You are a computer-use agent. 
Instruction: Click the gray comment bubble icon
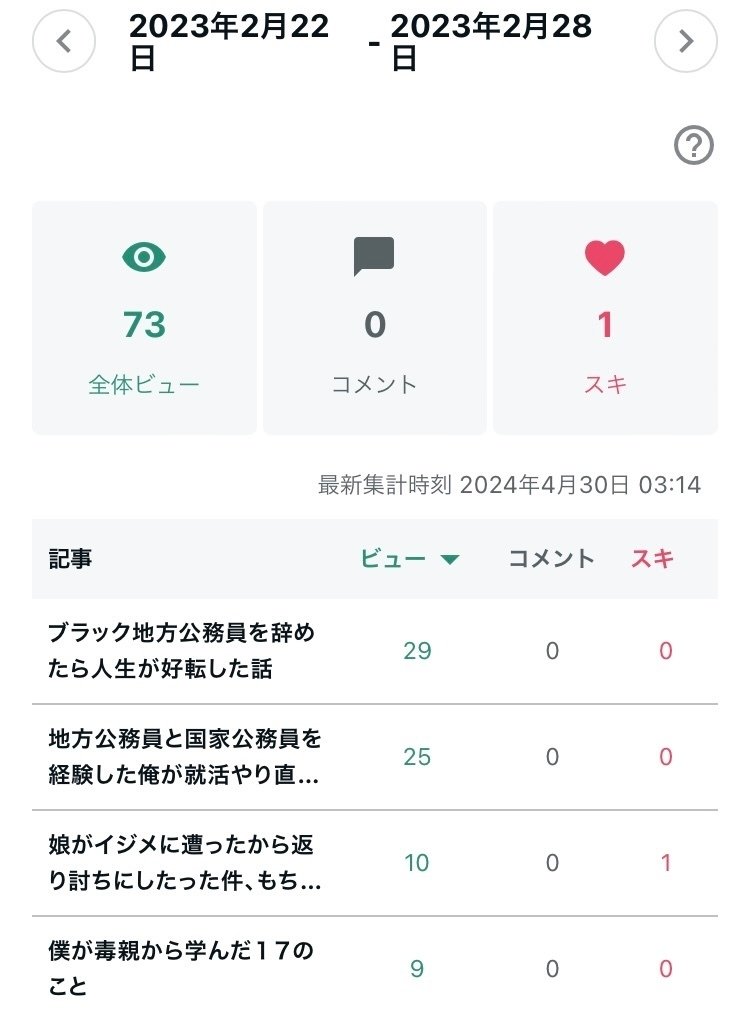[x=374, y=257]
